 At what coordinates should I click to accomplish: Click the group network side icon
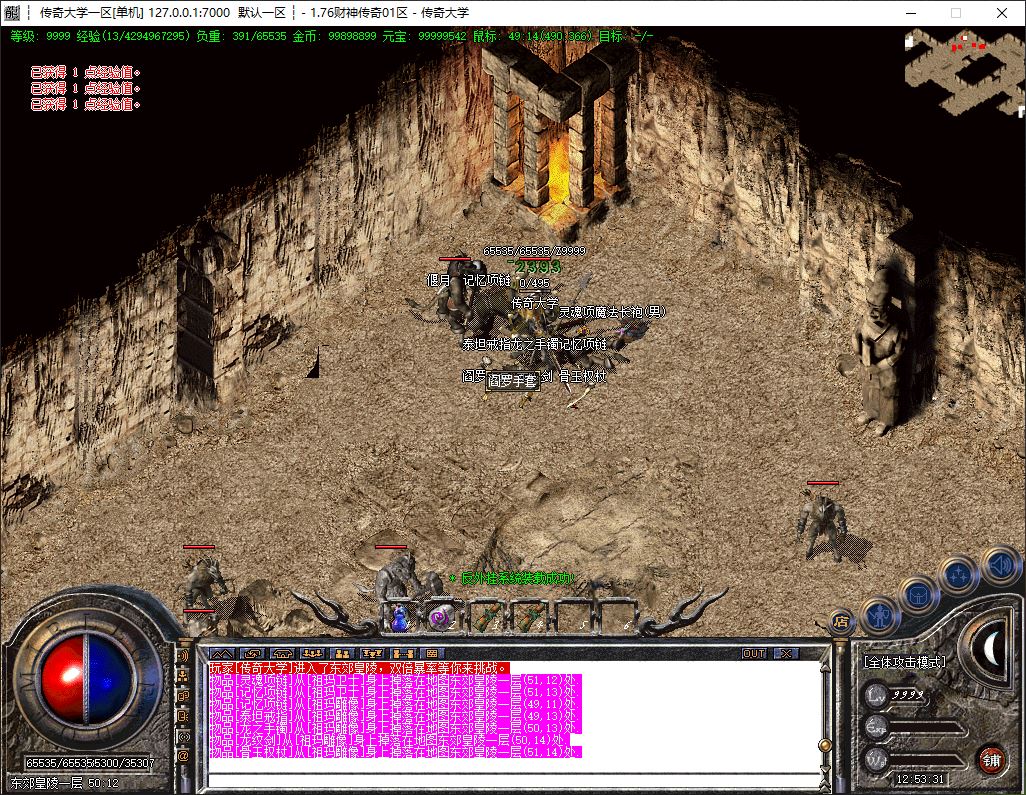pos(183,676)
